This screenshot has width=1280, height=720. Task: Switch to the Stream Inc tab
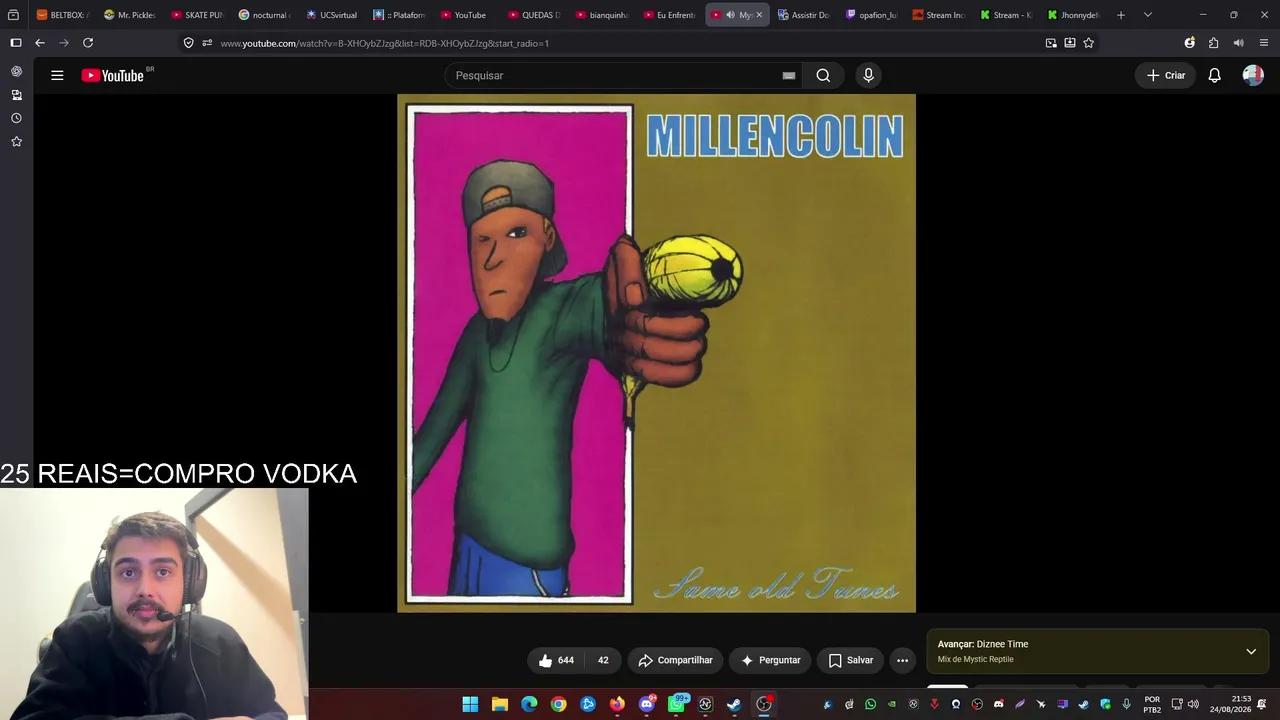point(940,15)
